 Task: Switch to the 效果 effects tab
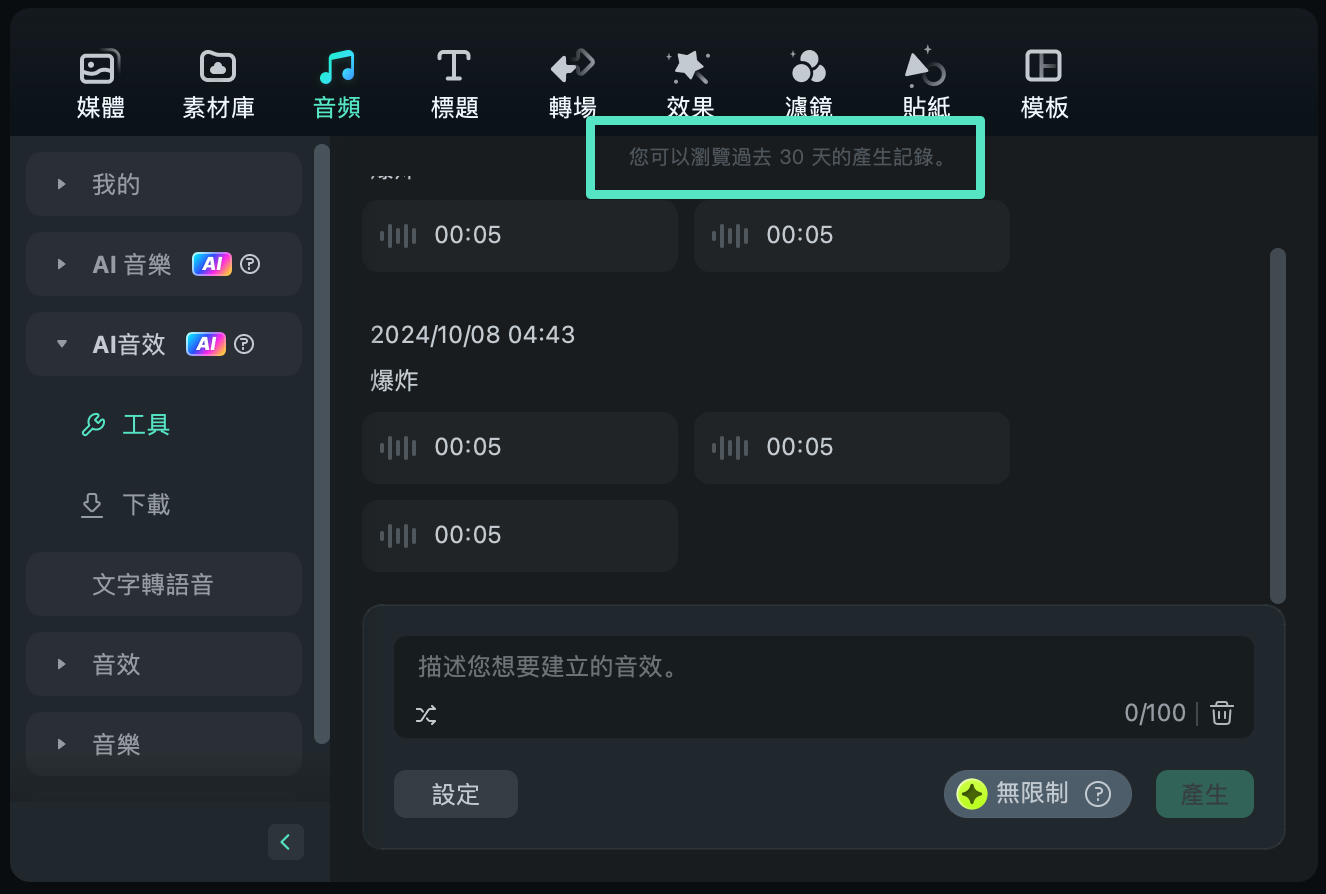tap(690, 84)
